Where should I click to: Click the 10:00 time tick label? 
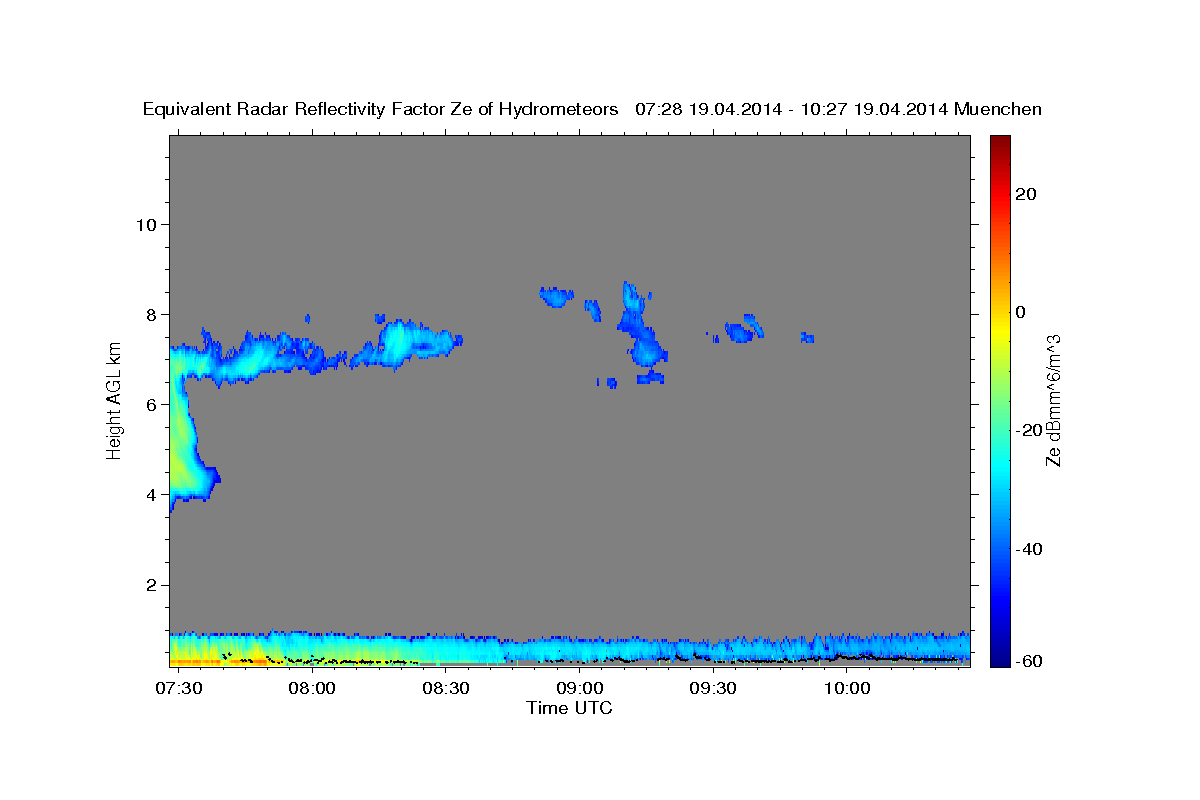[848, 689]
